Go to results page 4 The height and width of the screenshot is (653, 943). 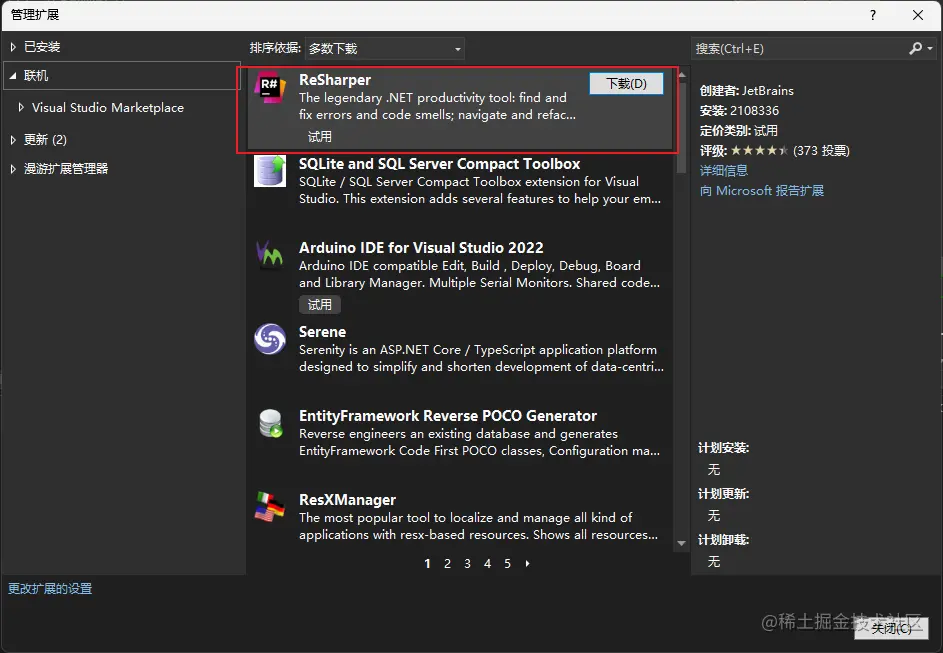[487, 563]
